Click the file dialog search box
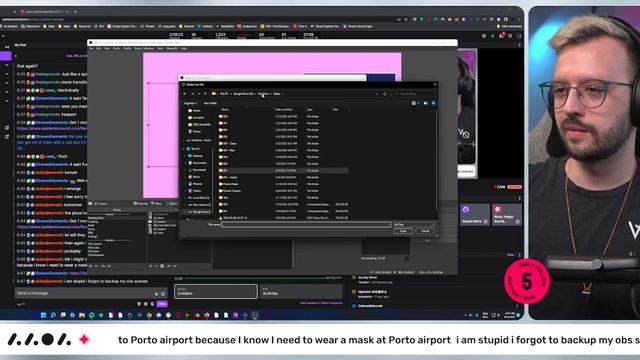The image size is (640, 360). [413, 94]
